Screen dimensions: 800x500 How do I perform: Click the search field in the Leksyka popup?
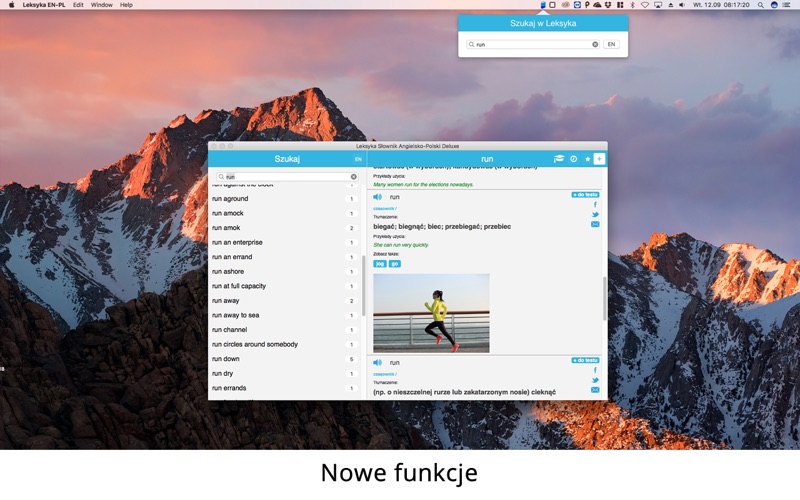tap(533, 44)
